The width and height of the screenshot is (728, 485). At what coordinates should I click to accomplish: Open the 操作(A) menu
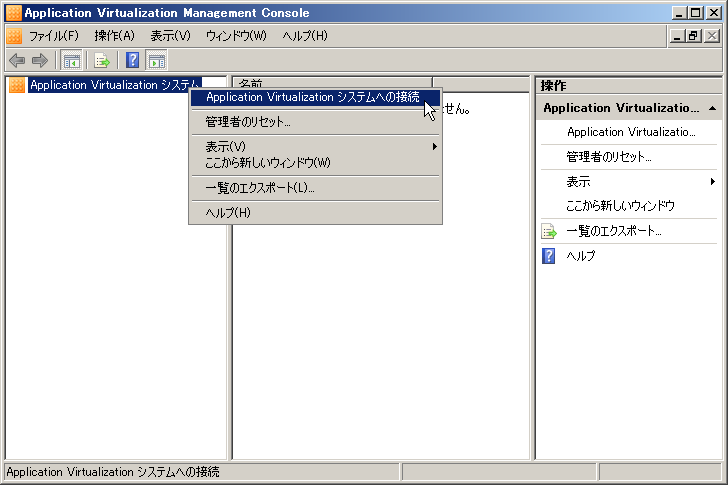coord(114,36)
